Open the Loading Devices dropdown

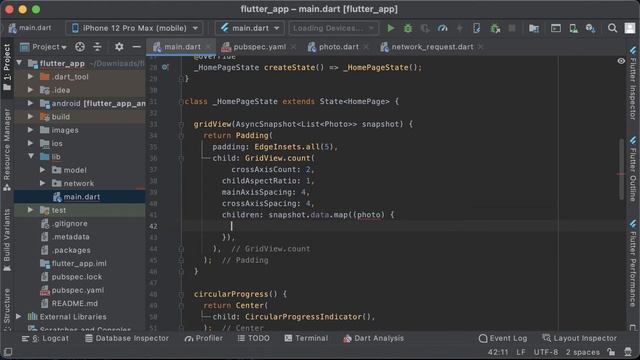[x=333, y=28]
